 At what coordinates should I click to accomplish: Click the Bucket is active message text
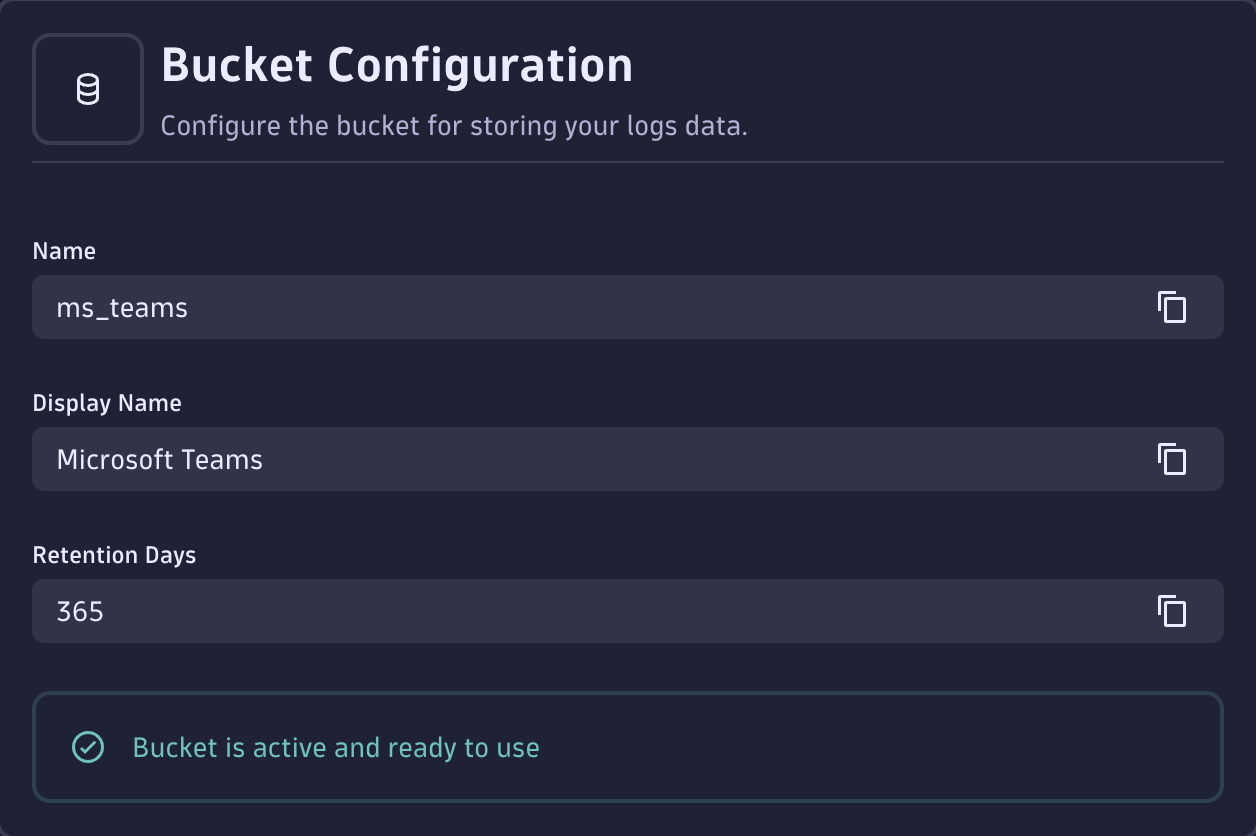coord(336,747)
